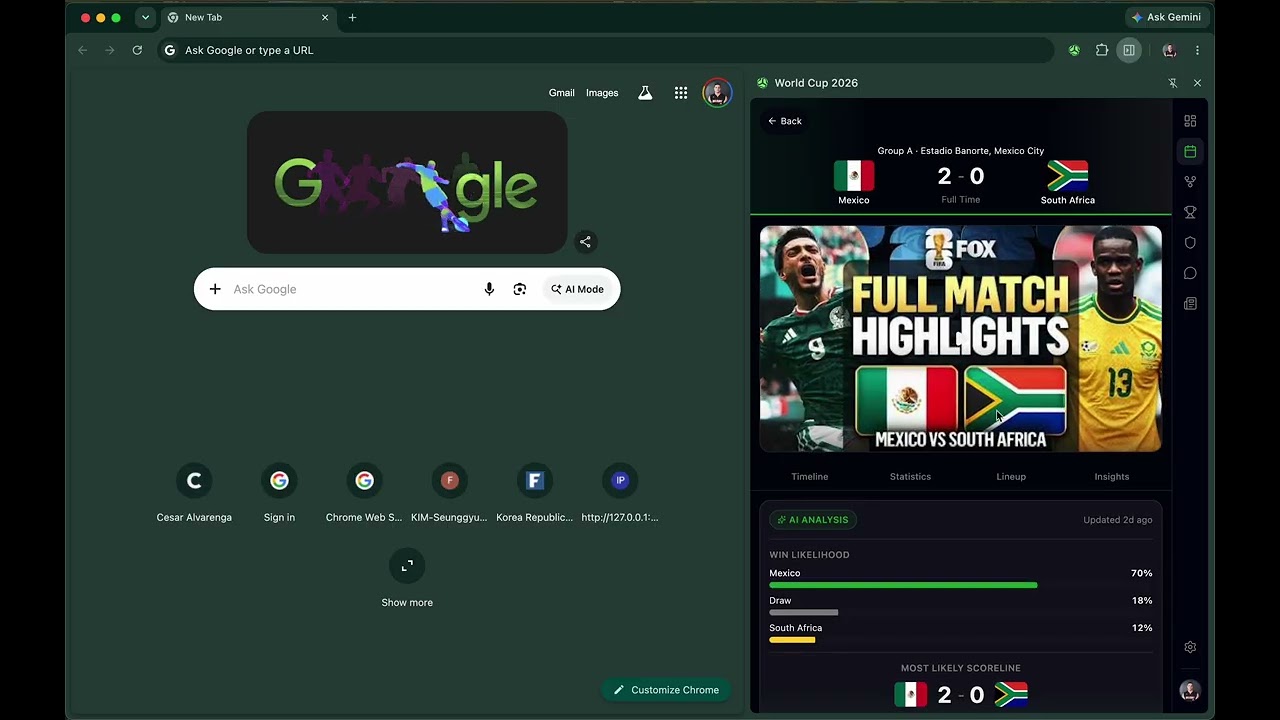The height and width of the screenshot is (720, 1280).
Task: Click the Draw 18% likelihood bar
Action: 804,612
